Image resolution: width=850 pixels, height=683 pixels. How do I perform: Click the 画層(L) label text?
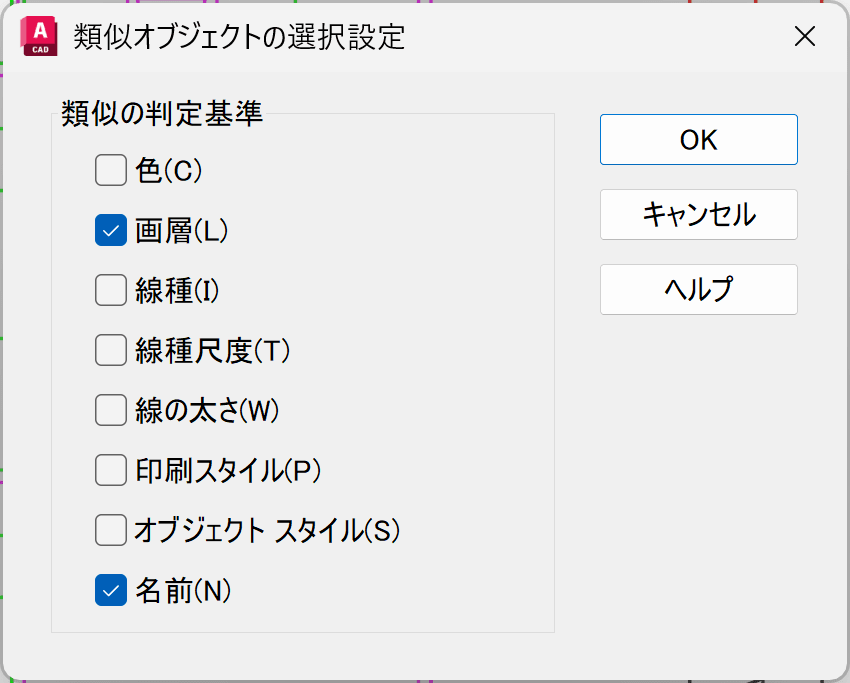pyautogui.click(x=182, y=231)
